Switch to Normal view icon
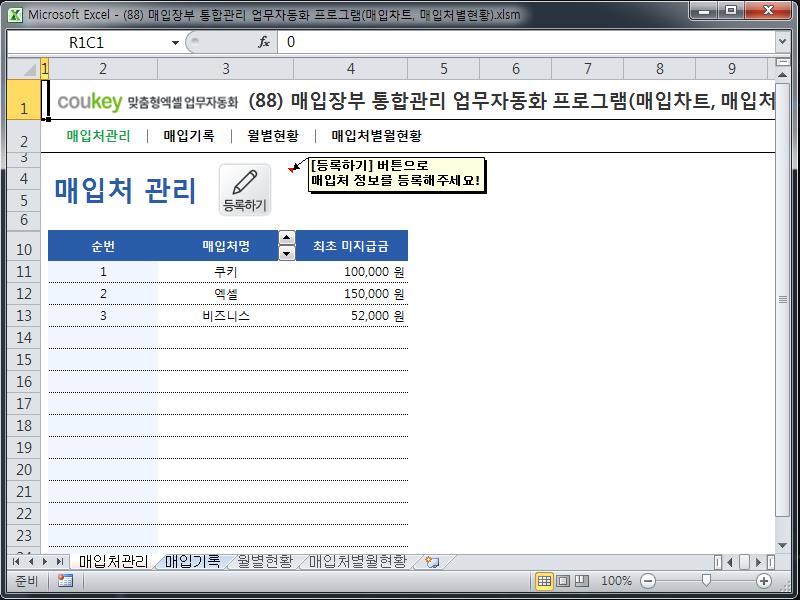Viewport: 800px width, 600px height. coord(544,581)
